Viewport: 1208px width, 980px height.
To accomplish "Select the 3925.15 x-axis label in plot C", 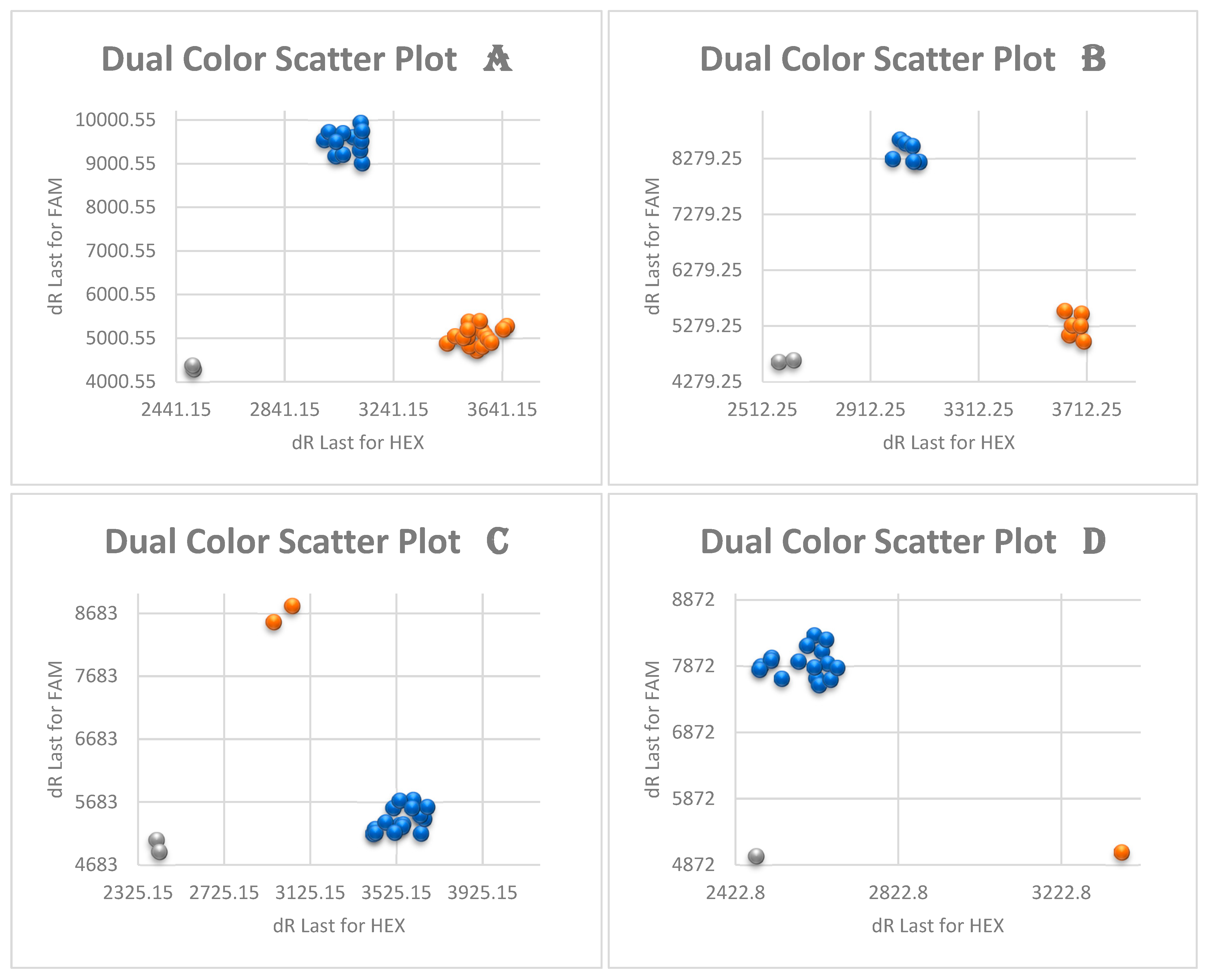I will tap(482, 892).
